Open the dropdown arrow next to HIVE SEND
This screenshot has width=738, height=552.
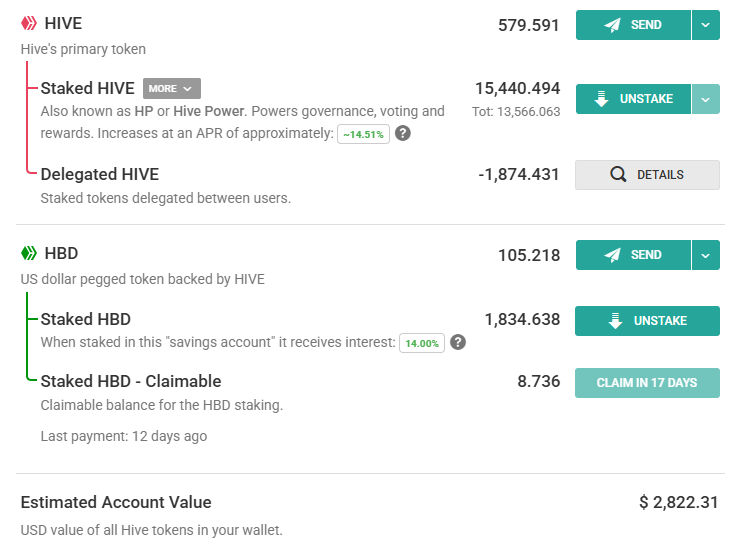pos(706,25)
